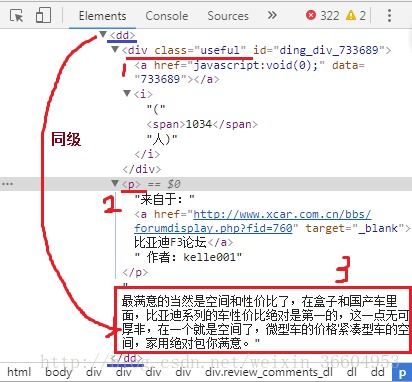Click body in the breadcrumb bar

58,372
